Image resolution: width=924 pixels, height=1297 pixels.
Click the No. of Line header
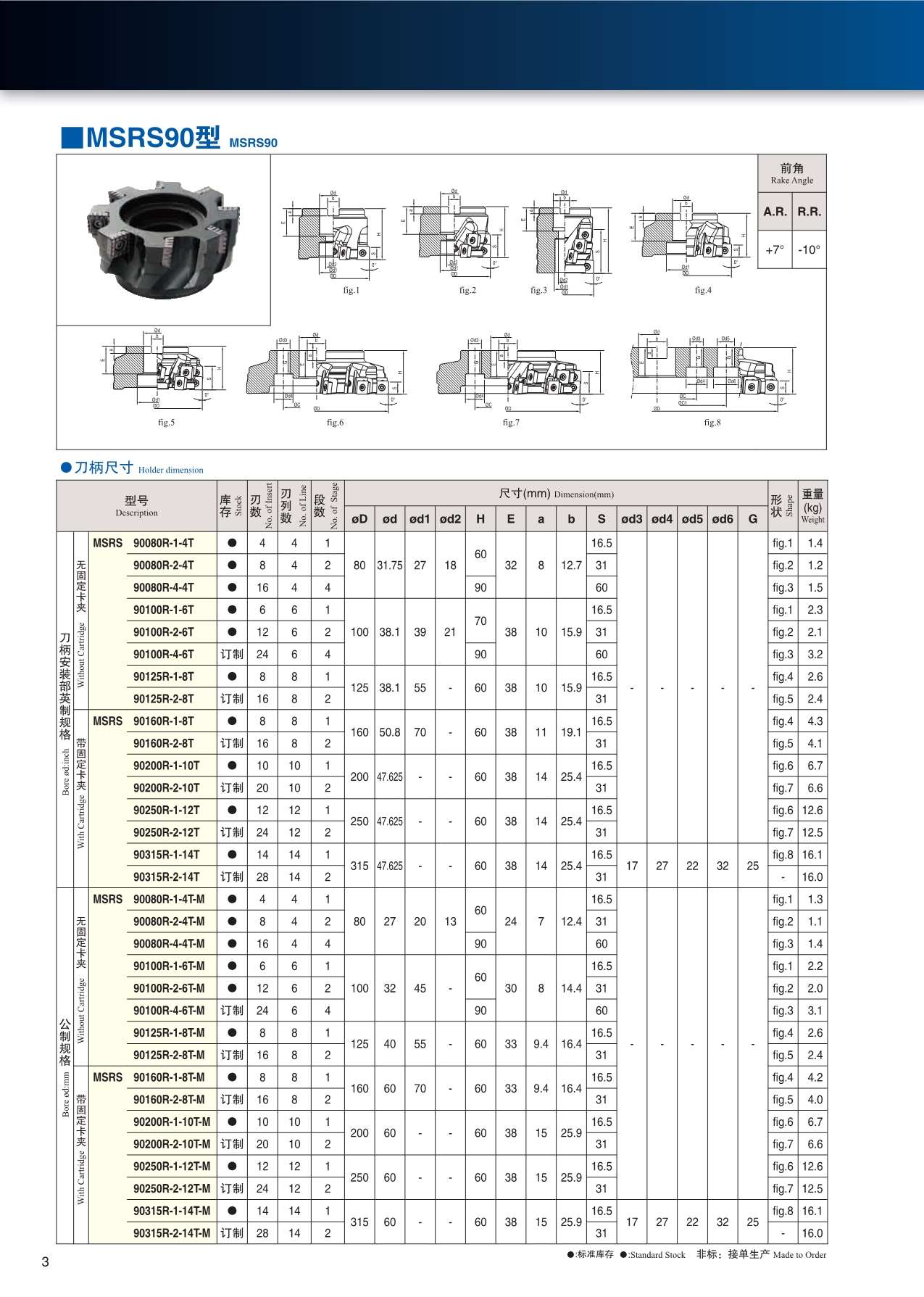click(x=294, y=506)
